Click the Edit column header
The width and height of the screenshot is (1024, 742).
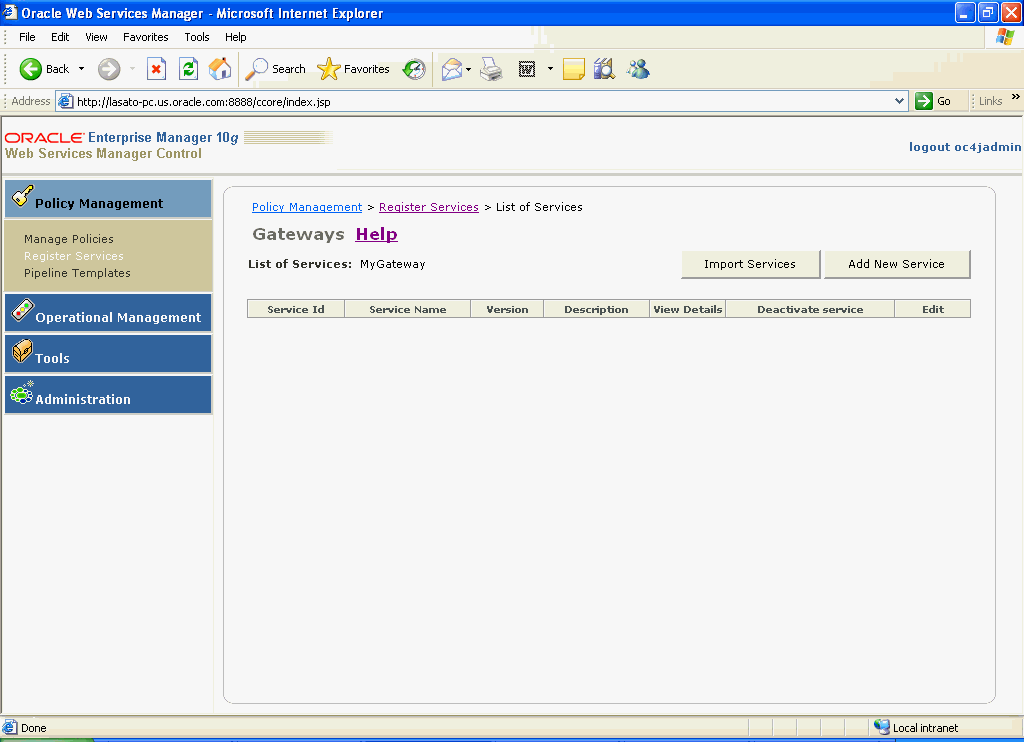point(933,309)
